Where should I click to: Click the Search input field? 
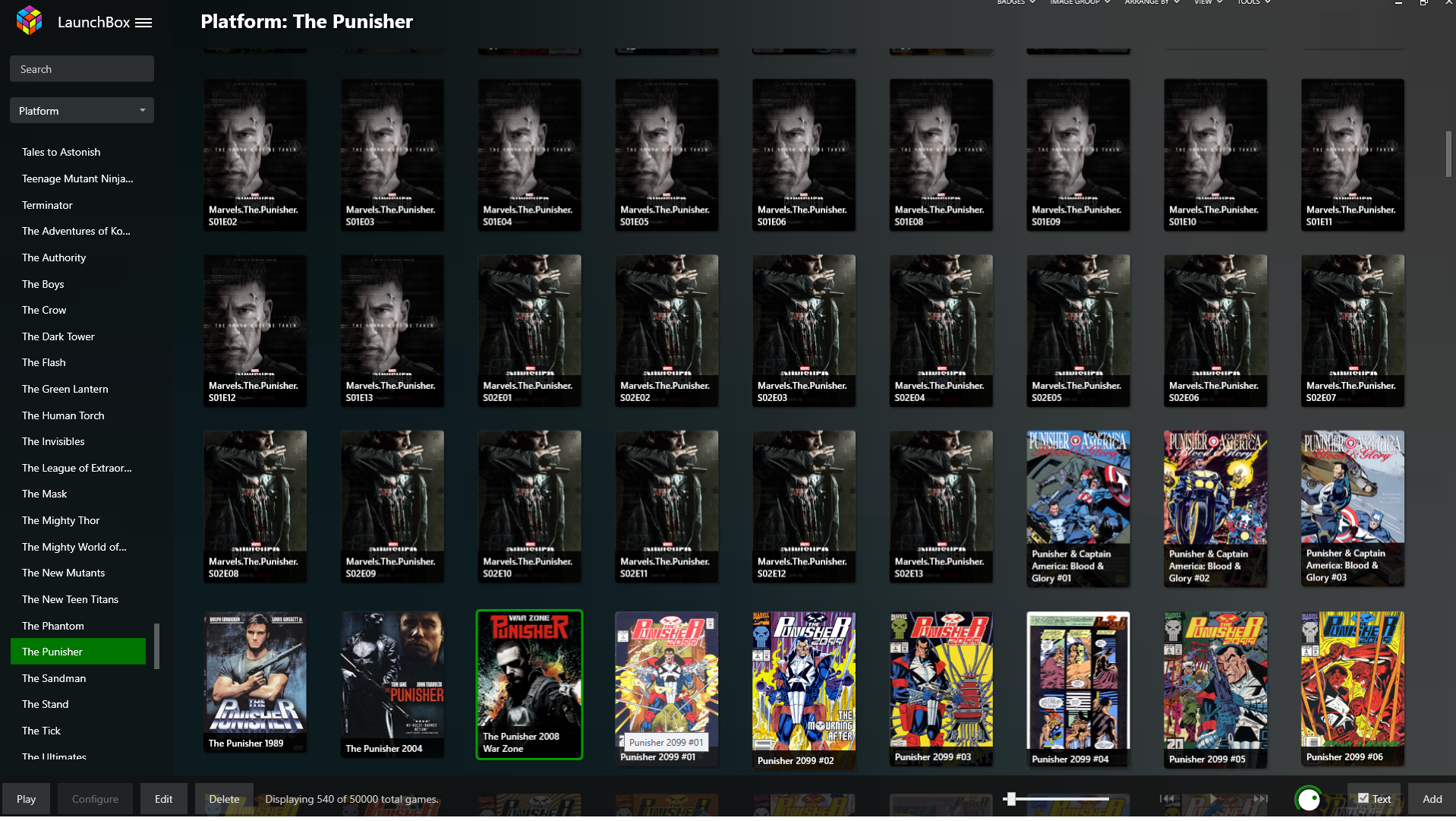click(82, 69)
